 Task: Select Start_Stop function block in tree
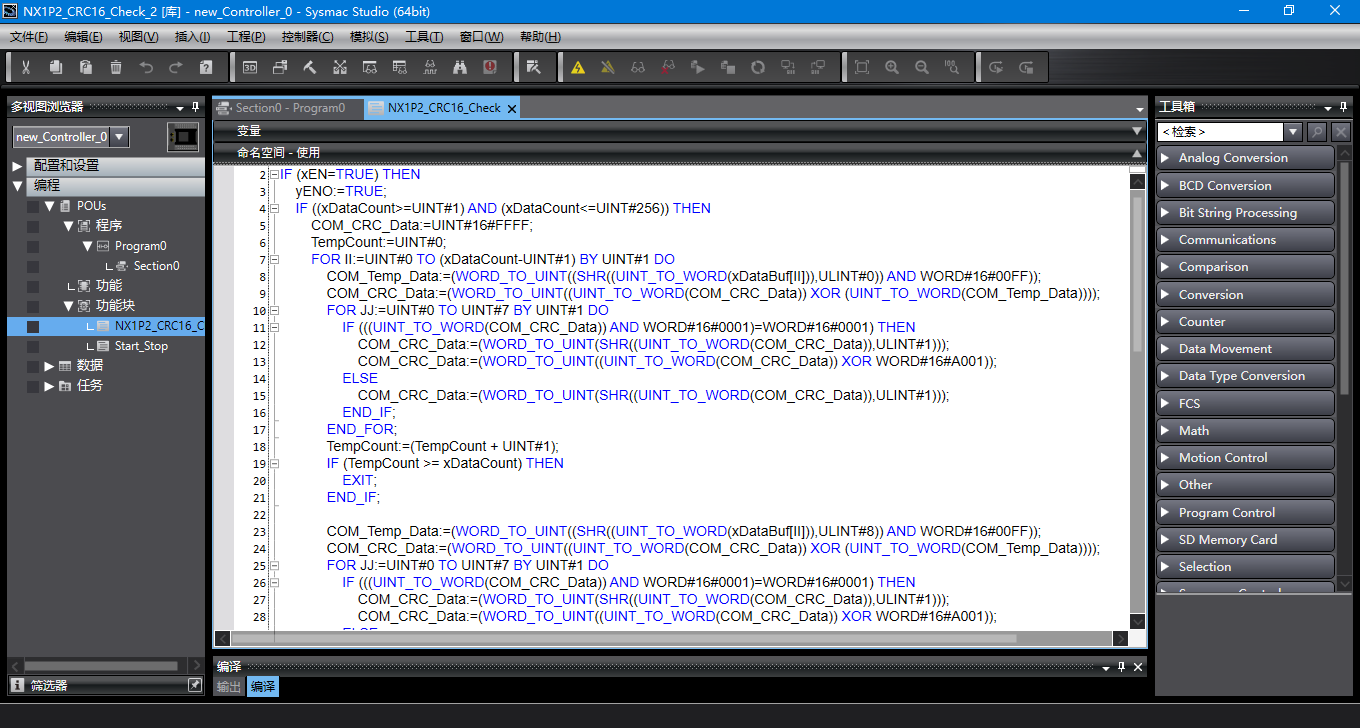click(x=141, y=346)
